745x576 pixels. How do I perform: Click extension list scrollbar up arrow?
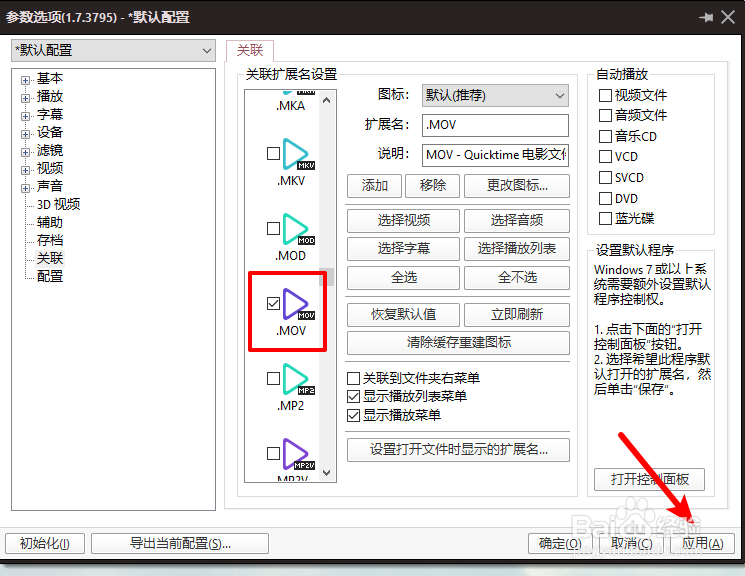pos(326,100)
